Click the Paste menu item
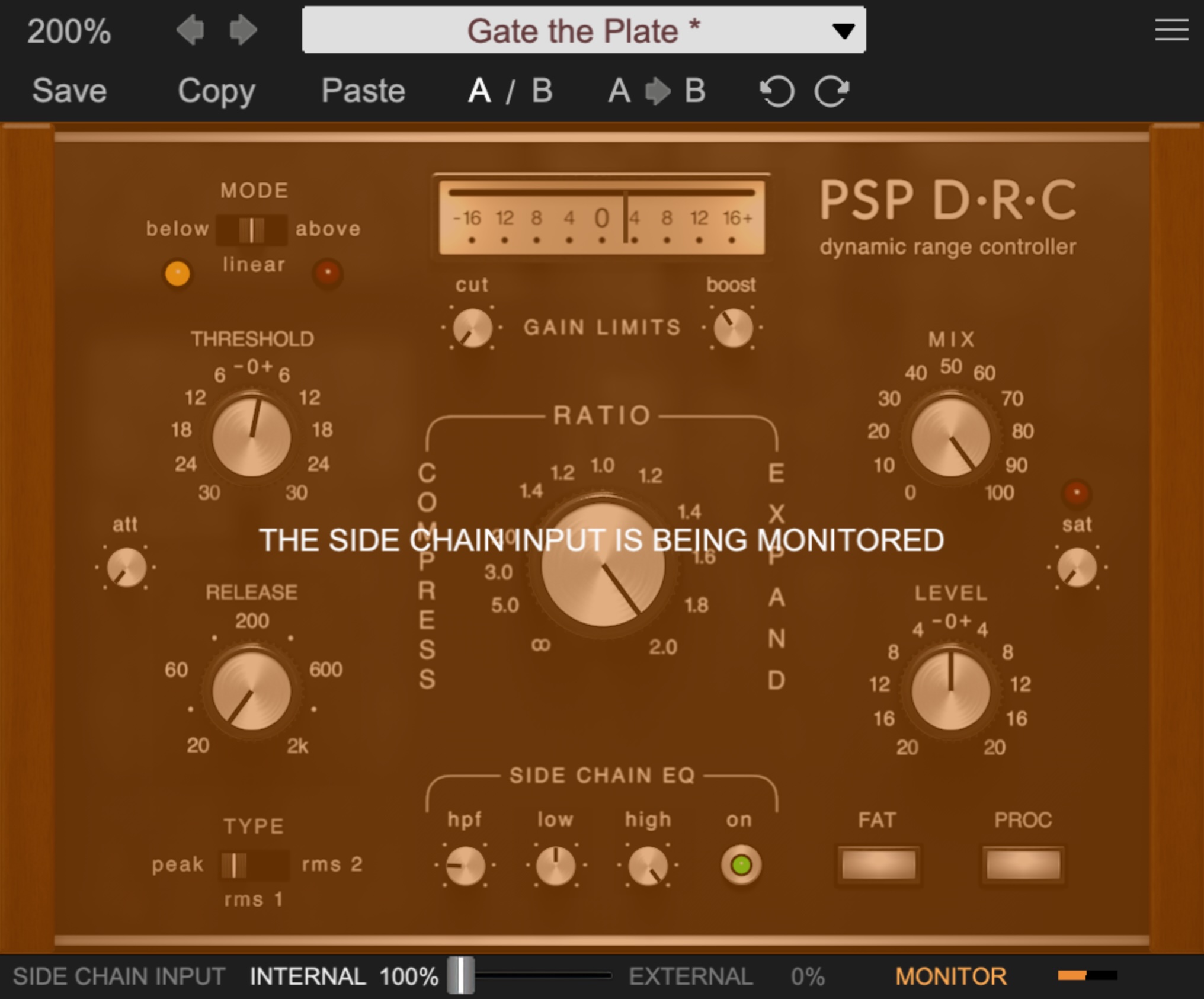The image size is (1204, 999). pyautogui.click(x=363, y=91)
